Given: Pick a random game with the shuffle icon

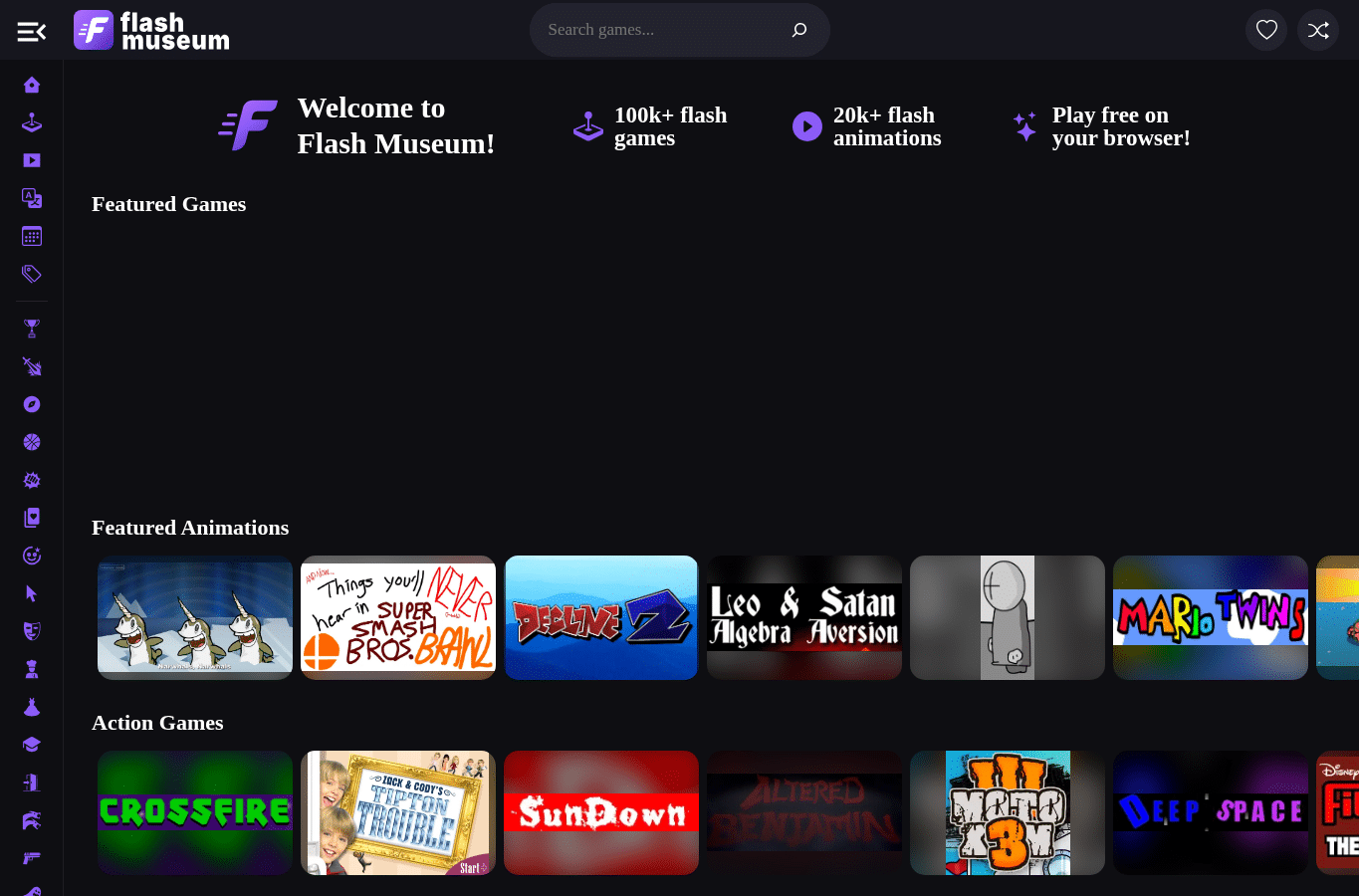Looking at the screenshot, I should pos(1318,30).
